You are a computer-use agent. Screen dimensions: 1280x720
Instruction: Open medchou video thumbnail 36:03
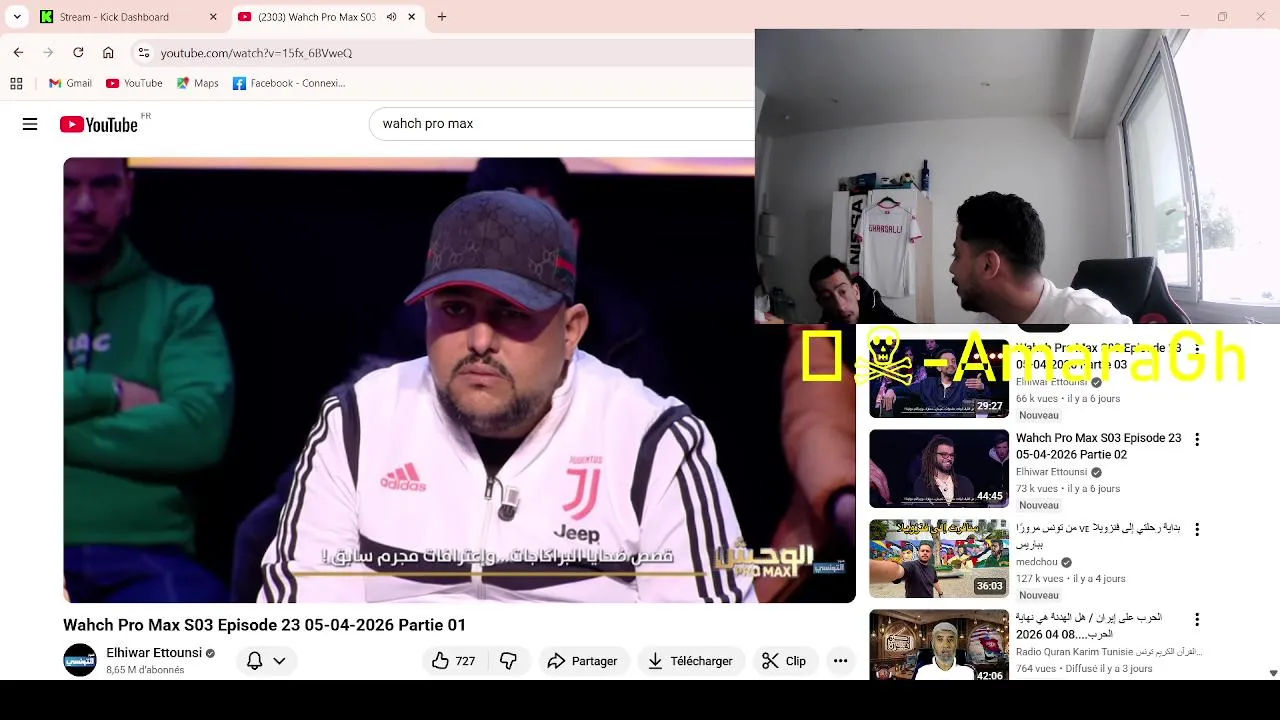[939, 559]
